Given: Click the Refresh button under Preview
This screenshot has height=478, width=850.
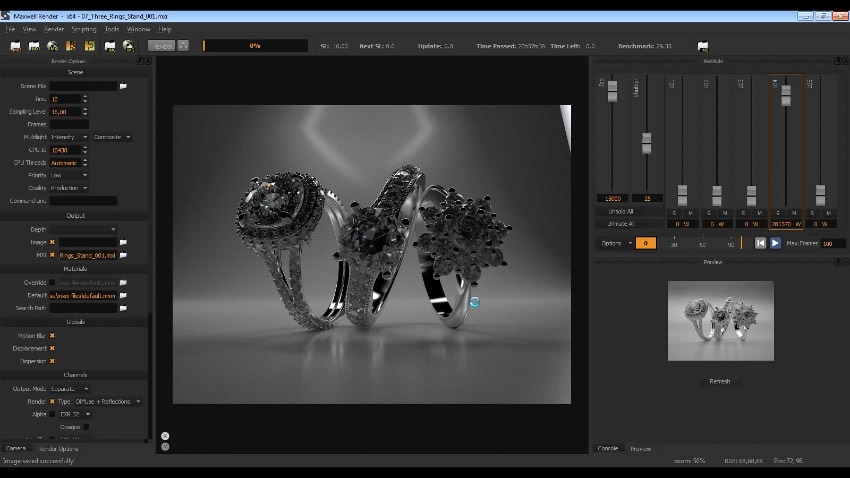Looking at the screenshot, I should [x=720, y=381].
